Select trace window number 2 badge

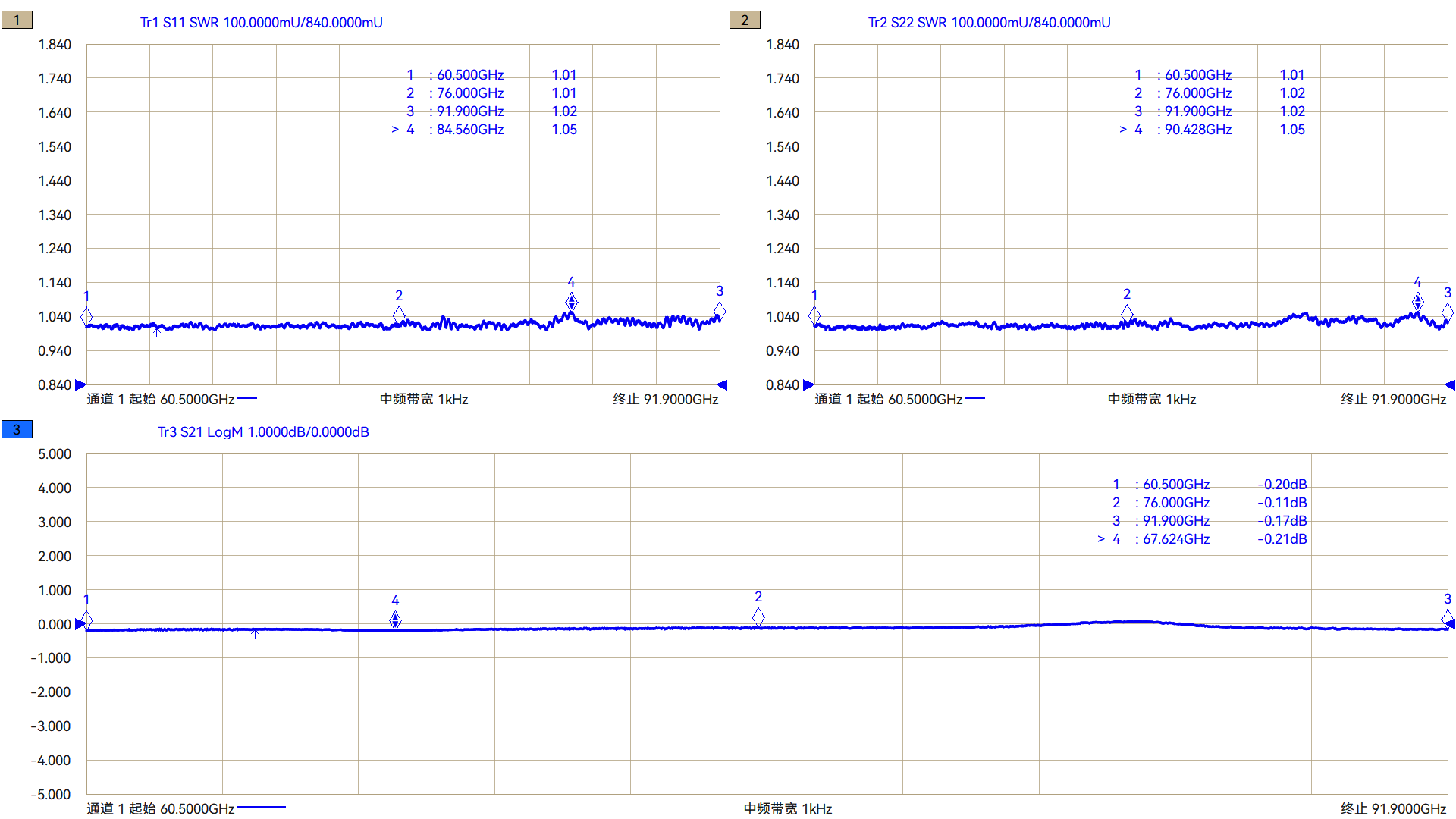(x=744, y=20)
